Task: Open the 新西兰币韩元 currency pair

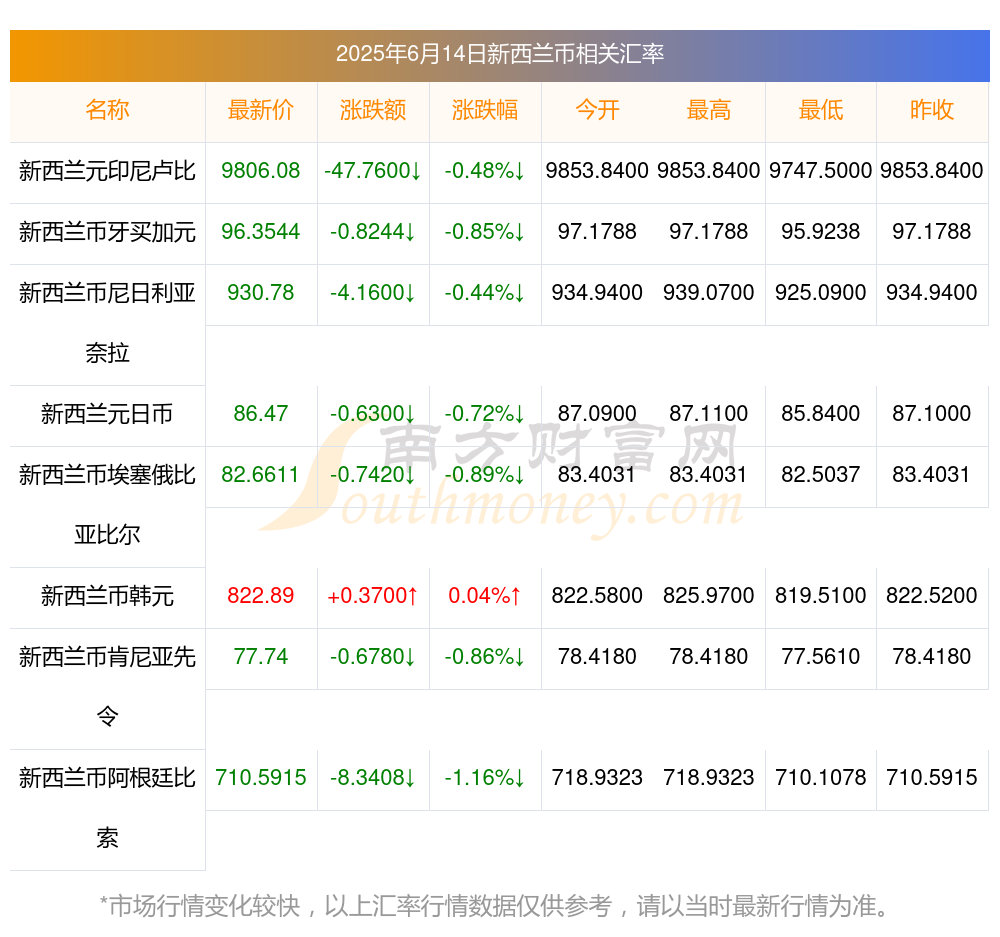Action: 107,596
